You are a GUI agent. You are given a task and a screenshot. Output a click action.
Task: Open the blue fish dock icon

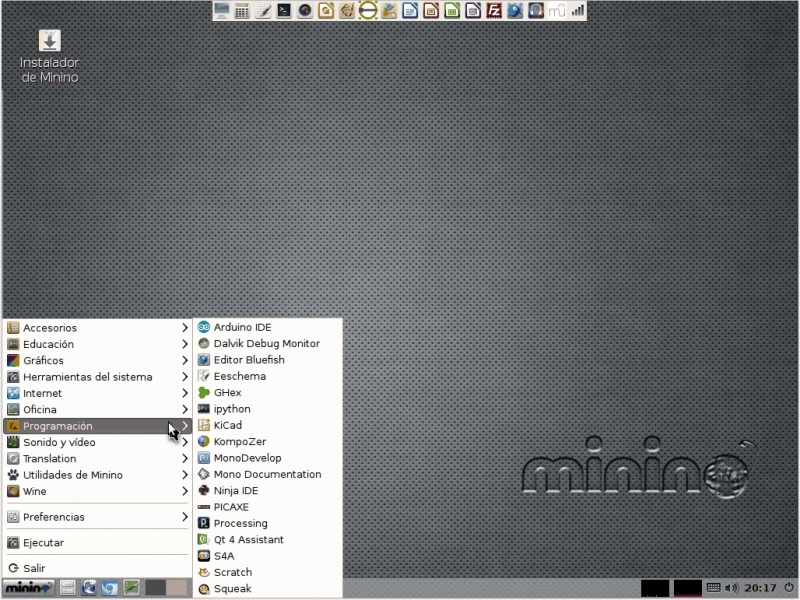click(515, 11)
